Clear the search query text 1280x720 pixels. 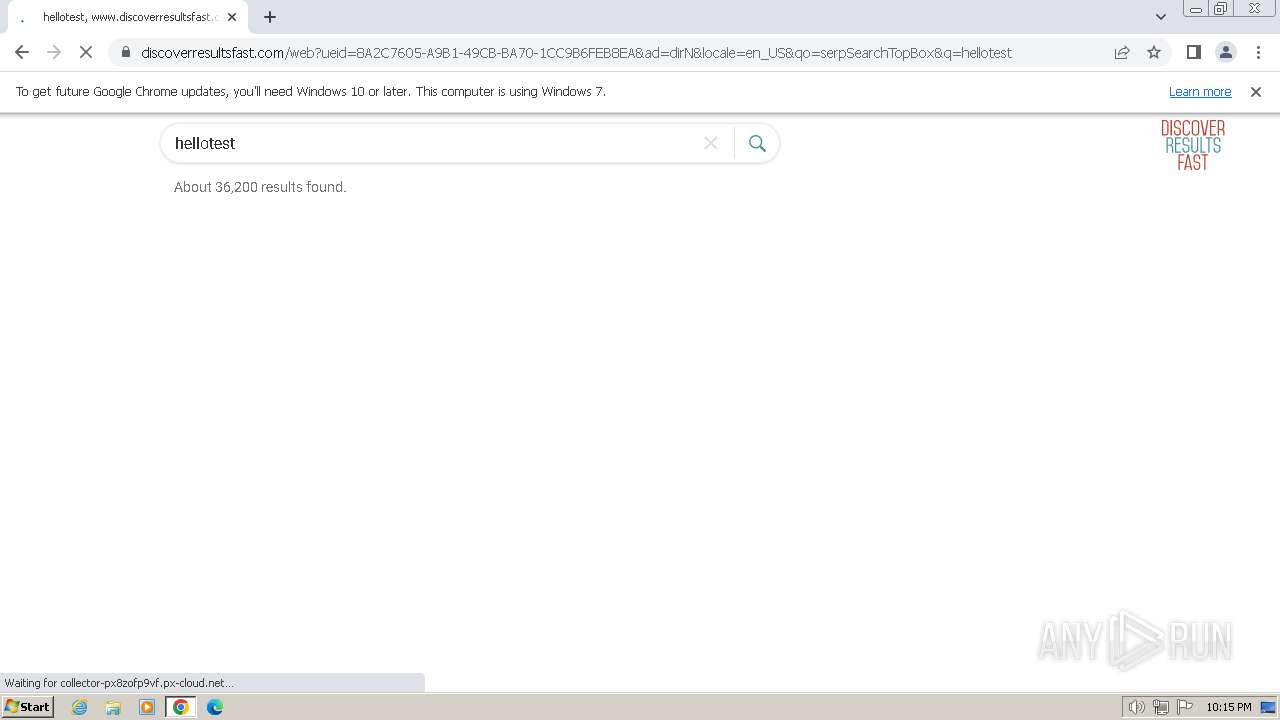711,143
